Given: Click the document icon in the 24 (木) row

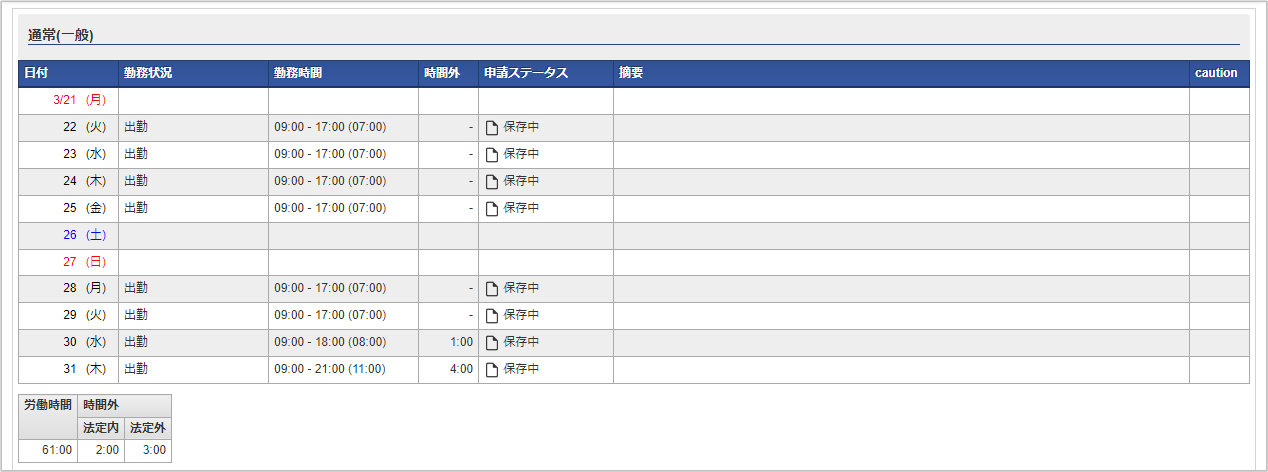Looking at the screenshot, I should click(492, 182).
